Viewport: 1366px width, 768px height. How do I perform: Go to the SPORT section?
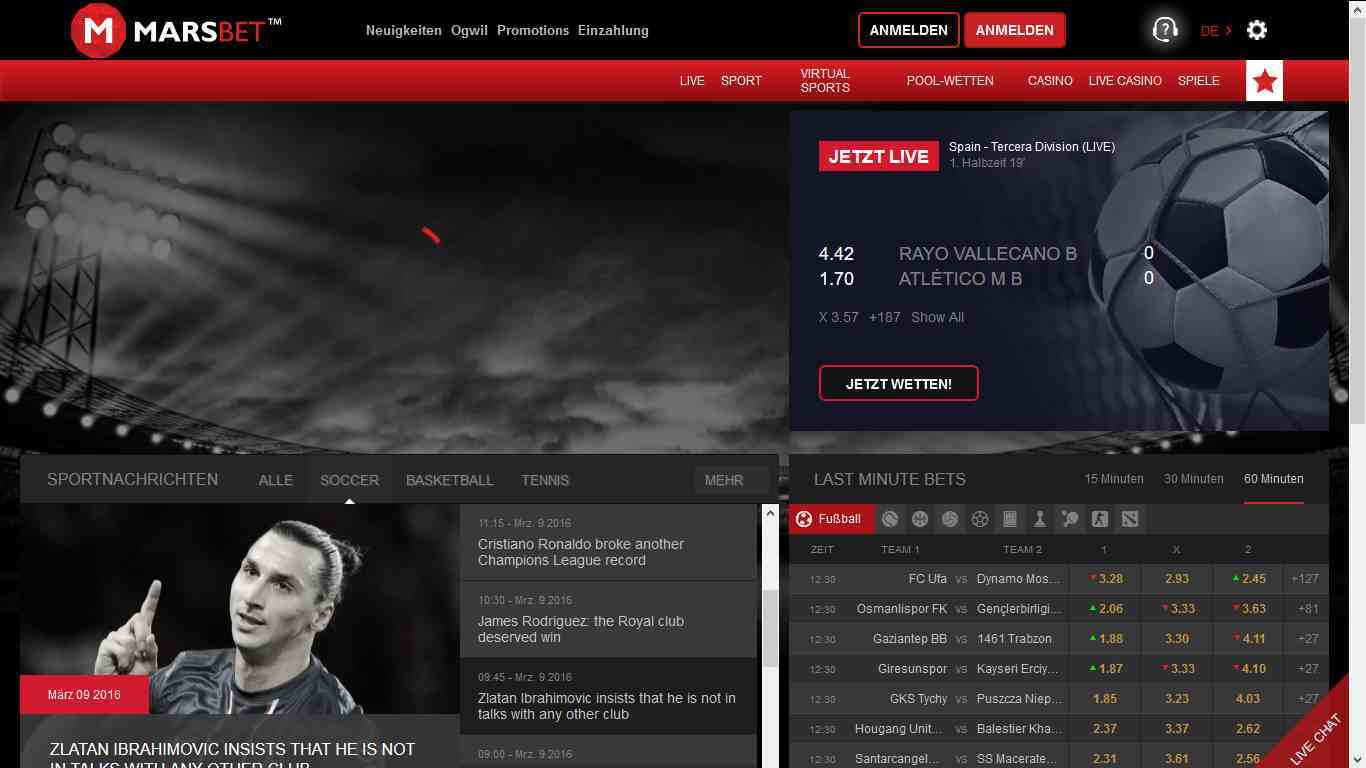(741, 81)
